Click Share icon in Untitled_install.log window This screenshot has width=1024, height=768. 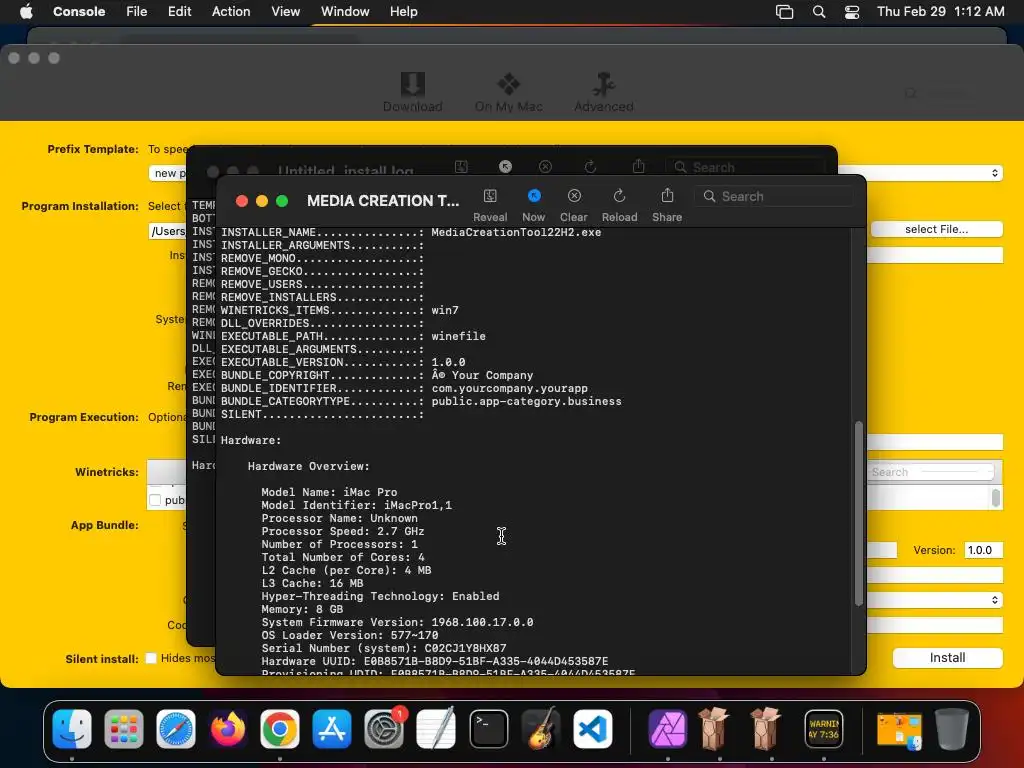pos(639,167)
